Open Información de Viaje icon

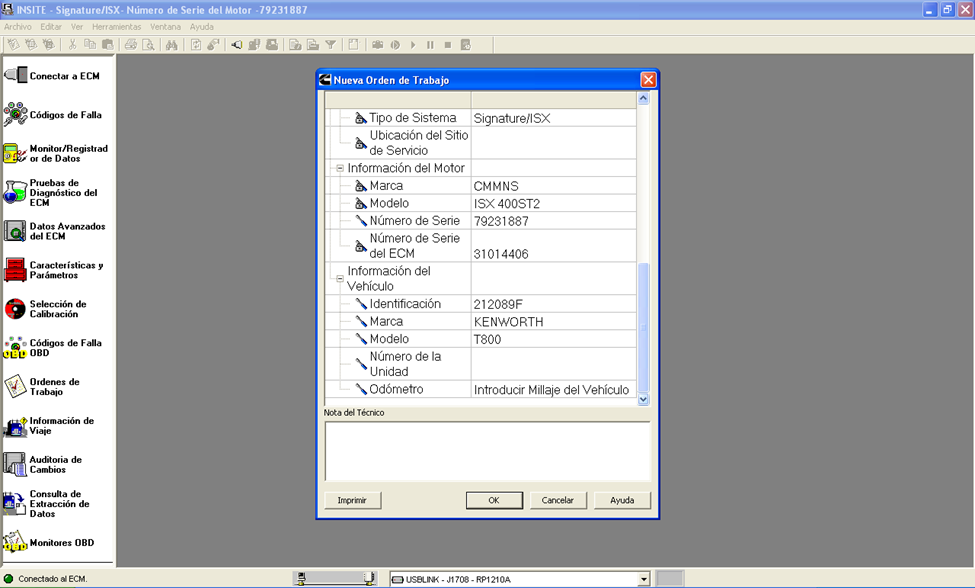pyautogui.click(x=15, y=426)
